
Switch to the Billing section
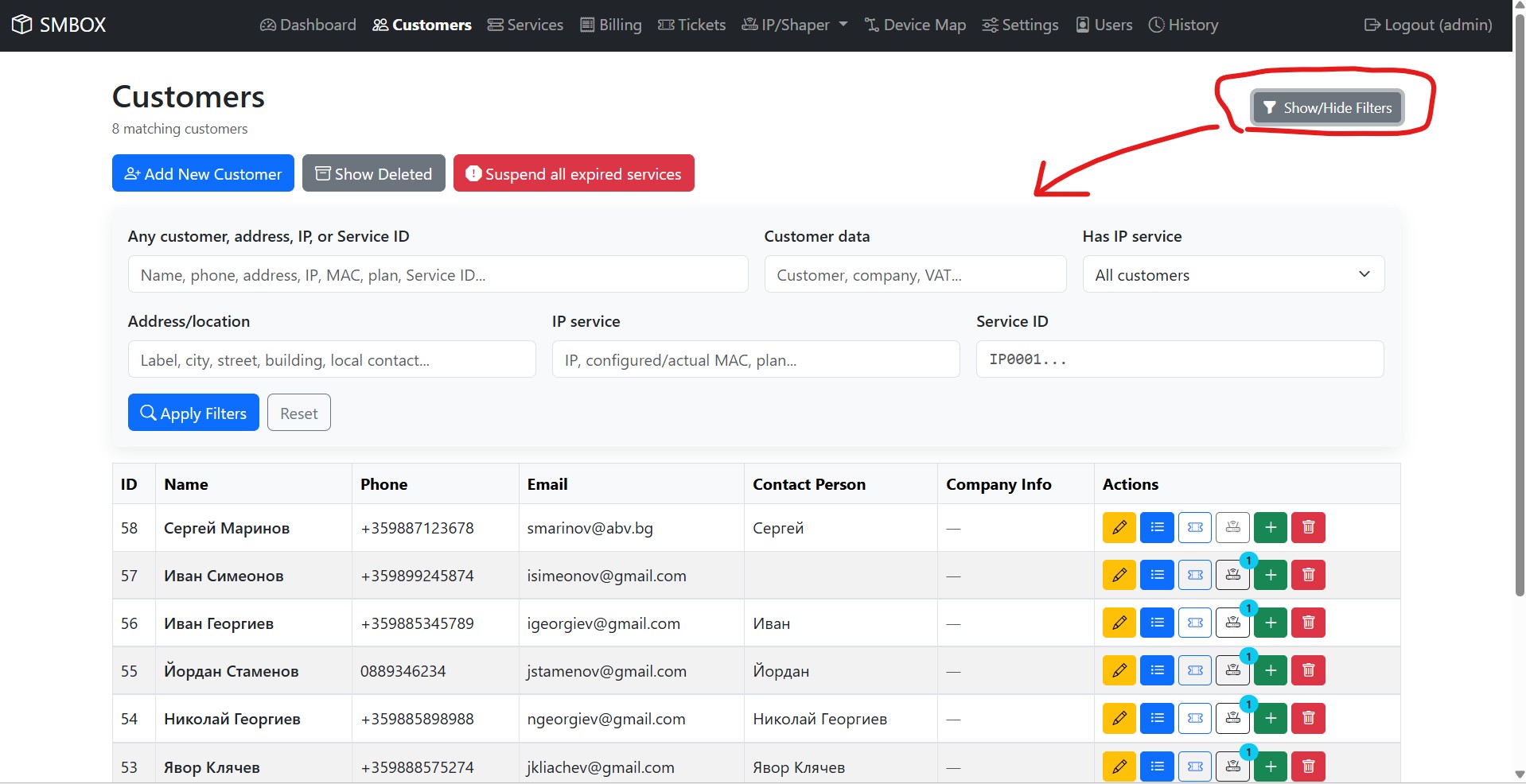pyautogui.click(x=611, y=25)
